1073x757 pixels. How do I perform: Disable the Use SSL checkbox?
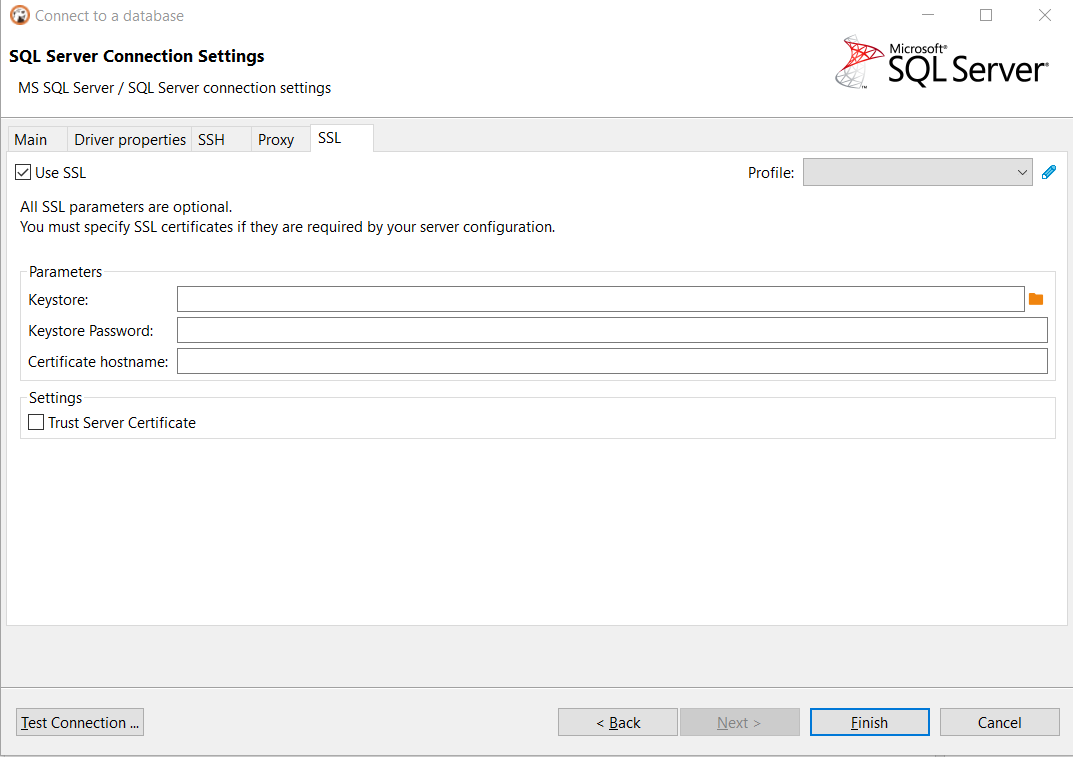click(22, 171)
